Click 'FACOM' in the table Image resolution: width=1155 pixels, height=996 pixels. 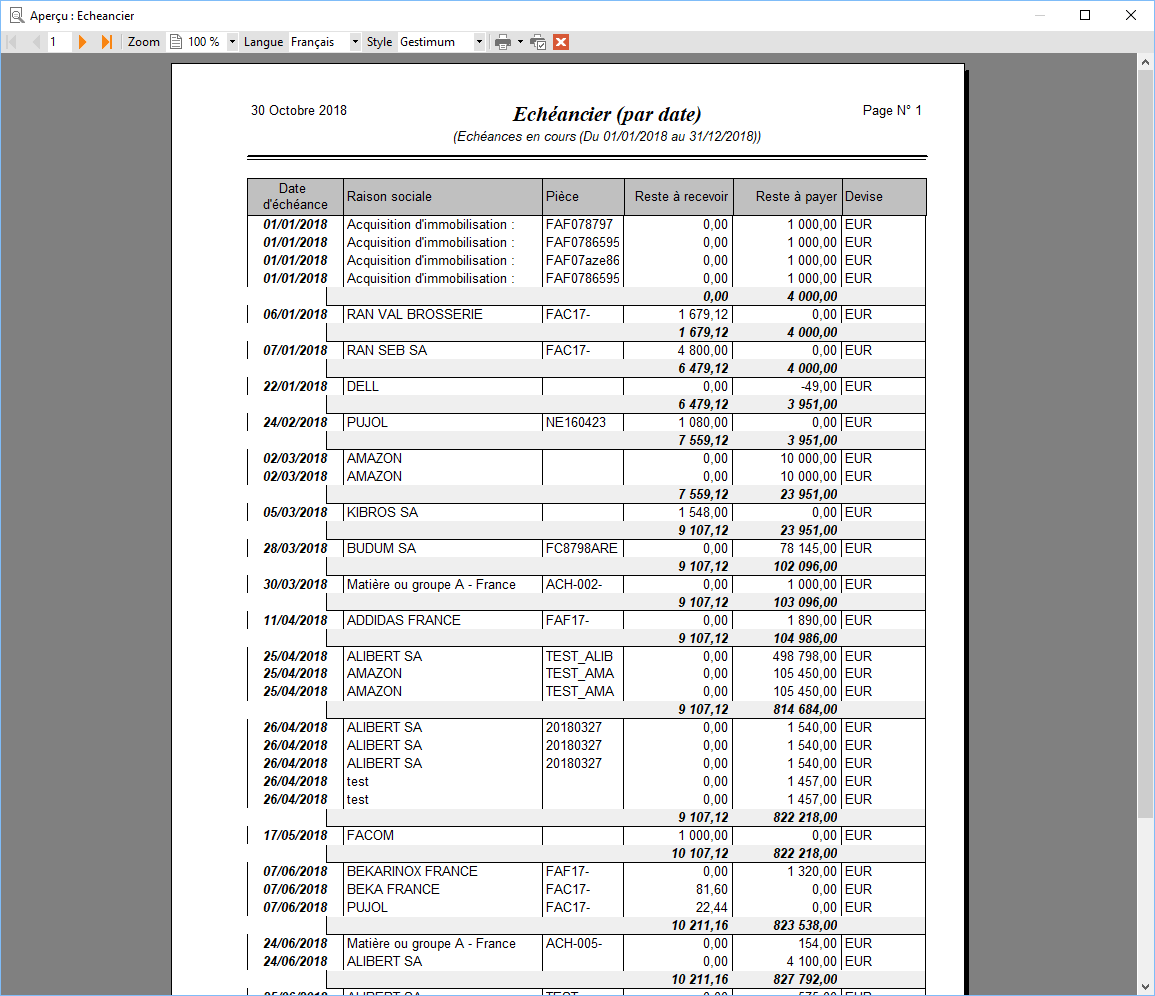(370, 836)
